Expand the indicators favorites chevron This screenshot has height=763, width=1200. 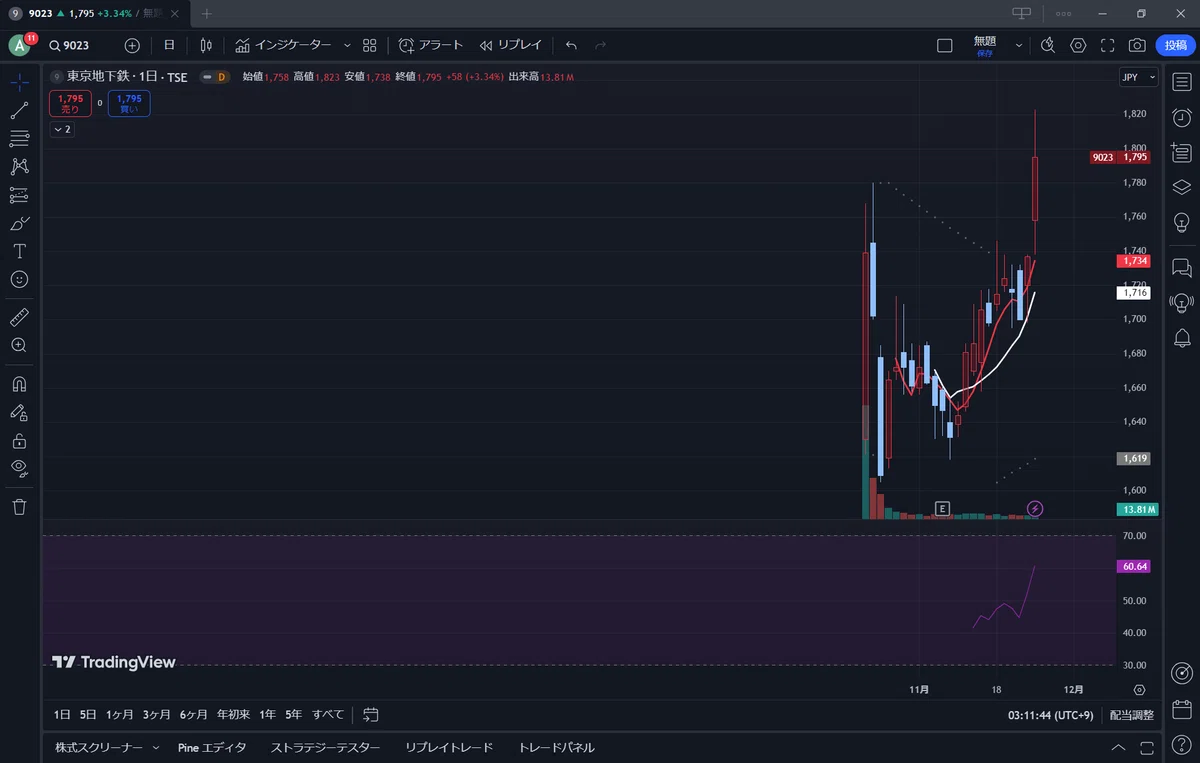tap(347, 45)
